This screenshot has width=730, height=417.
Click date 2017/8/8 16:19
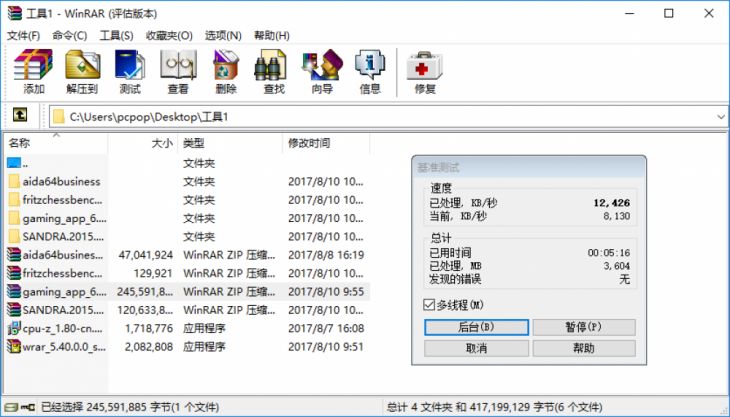pyautogui.click(x=326, y=255)
